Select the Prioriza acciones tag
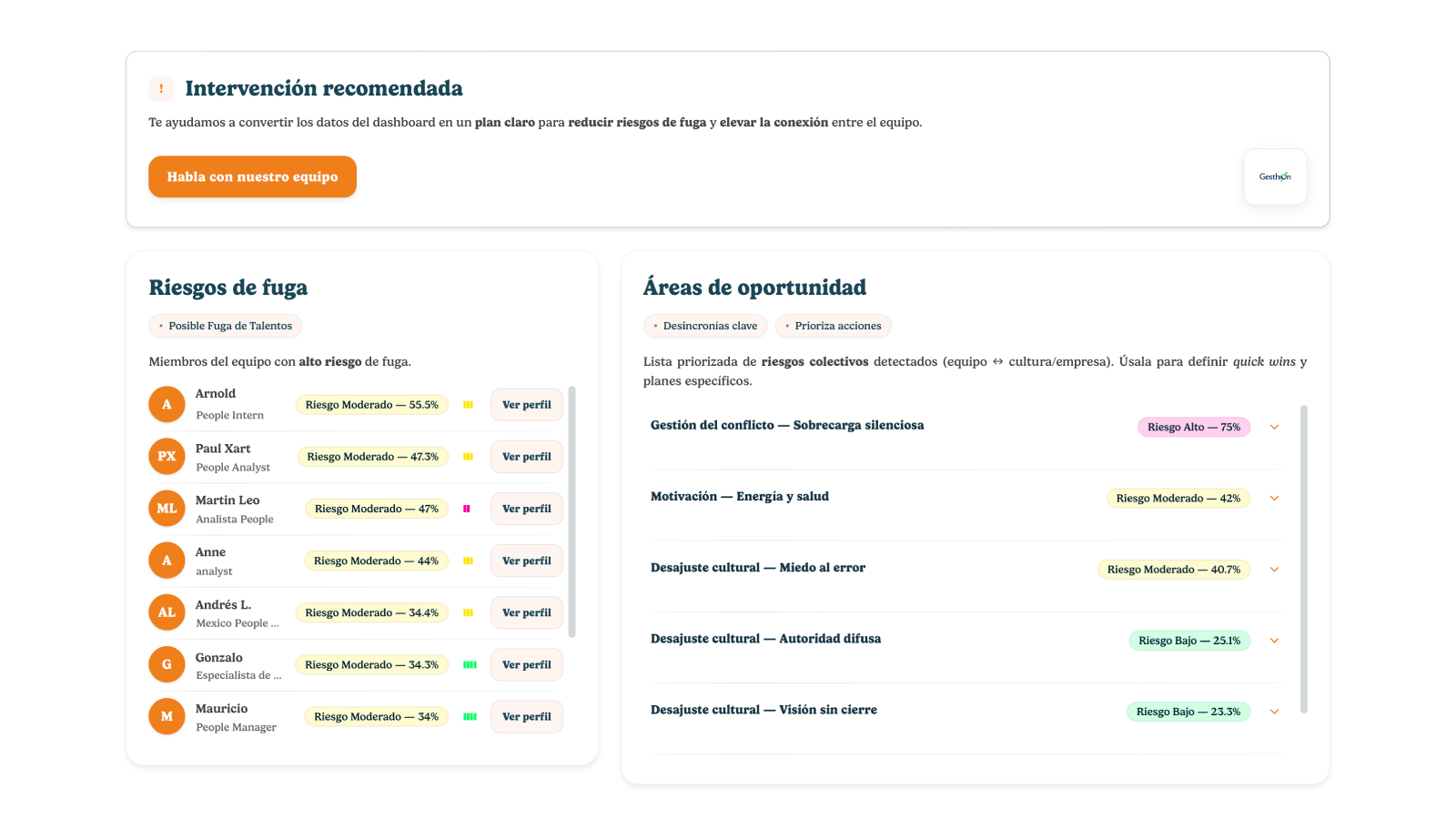This screenshot has height=819, width=1456. tap(833, 326)
